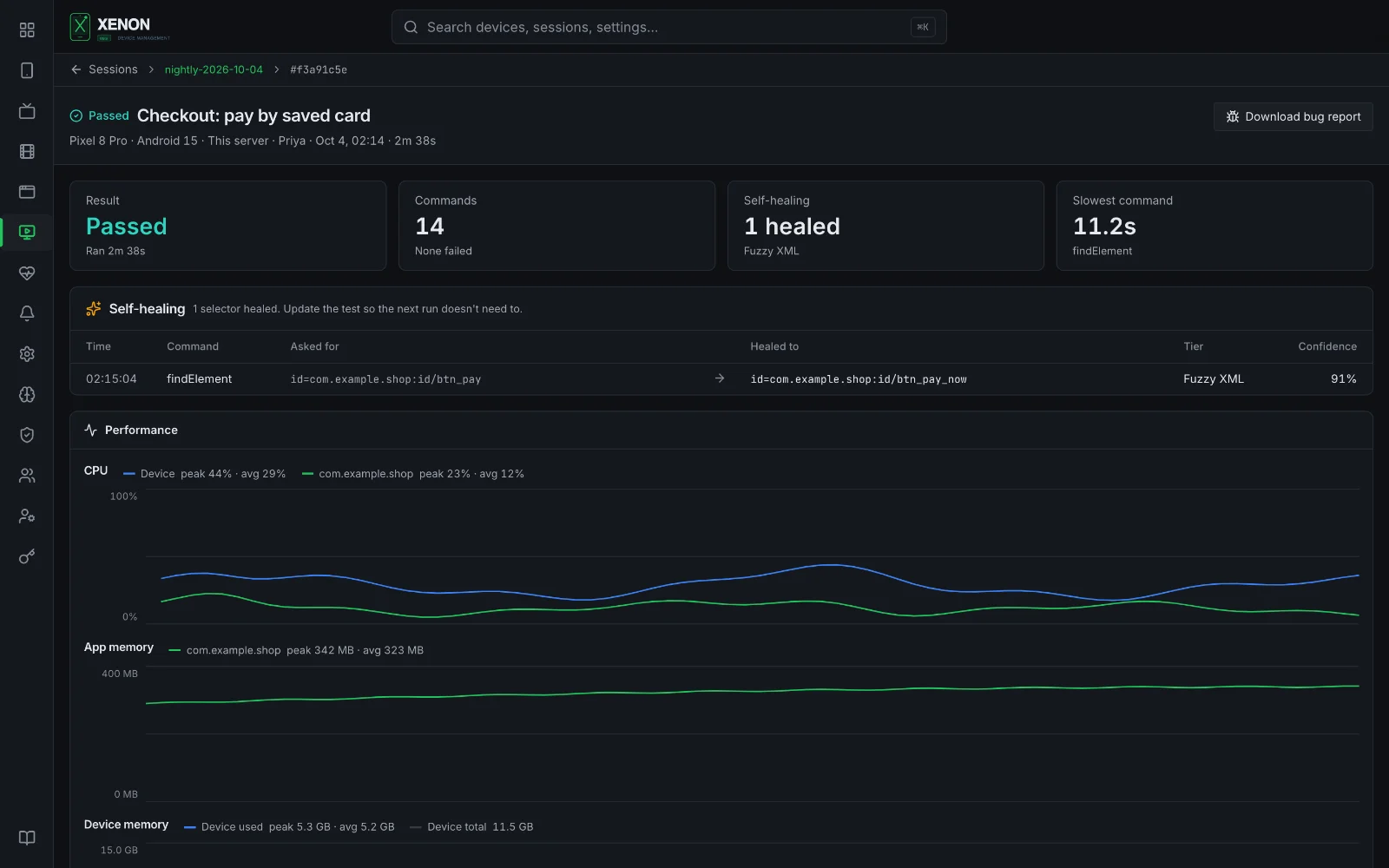The image size is (1389, 868).
Task: Focus the search devices, sessions, settings field
Action: point(668,27)
